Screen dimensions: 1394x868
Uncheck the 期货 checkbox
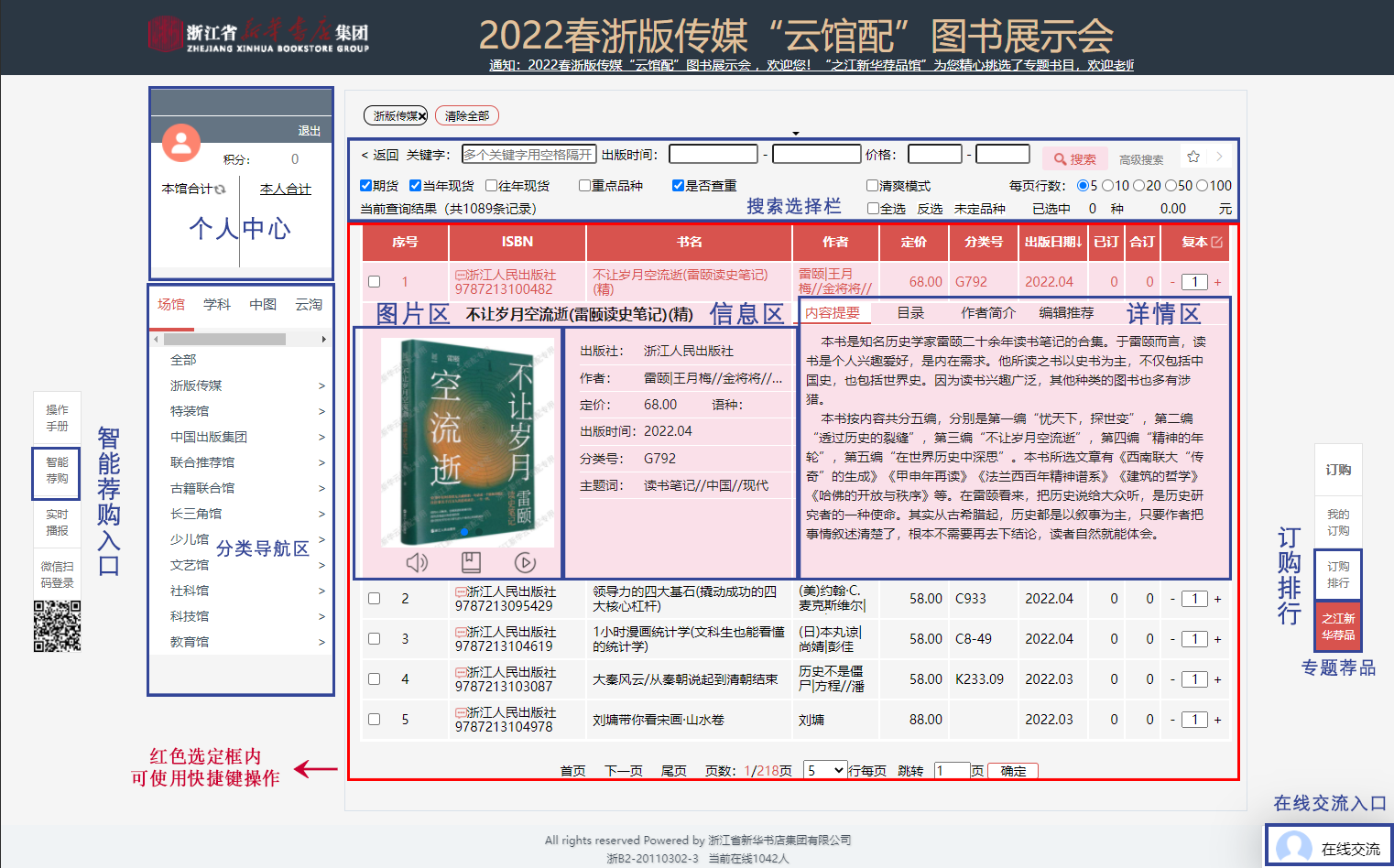coord(366,186)
